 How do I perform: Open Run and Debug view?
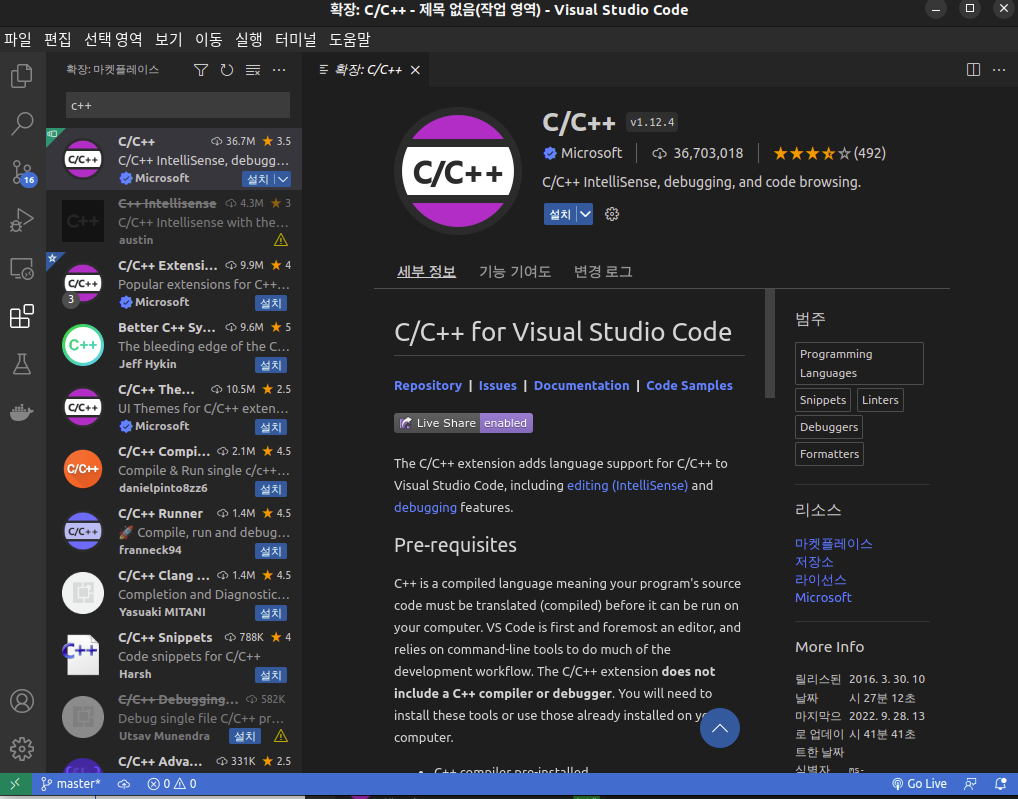click(x=21, y=220)
